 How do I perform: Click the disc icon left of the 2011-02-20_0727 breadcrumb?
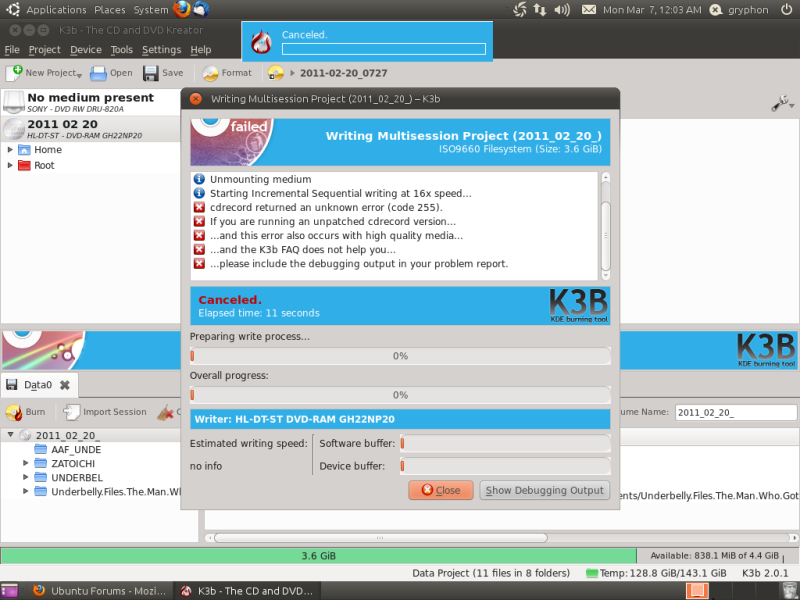click(x=276, y=73)
